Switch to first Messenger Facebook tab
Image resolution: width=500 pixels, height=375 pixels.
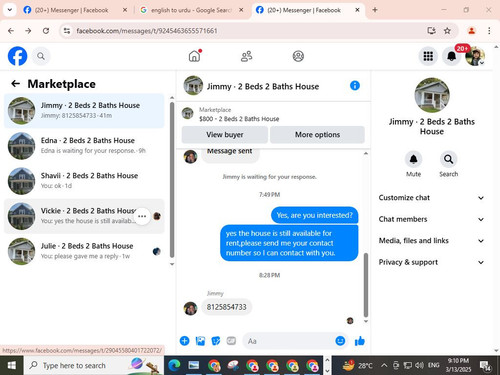point(75,10)
